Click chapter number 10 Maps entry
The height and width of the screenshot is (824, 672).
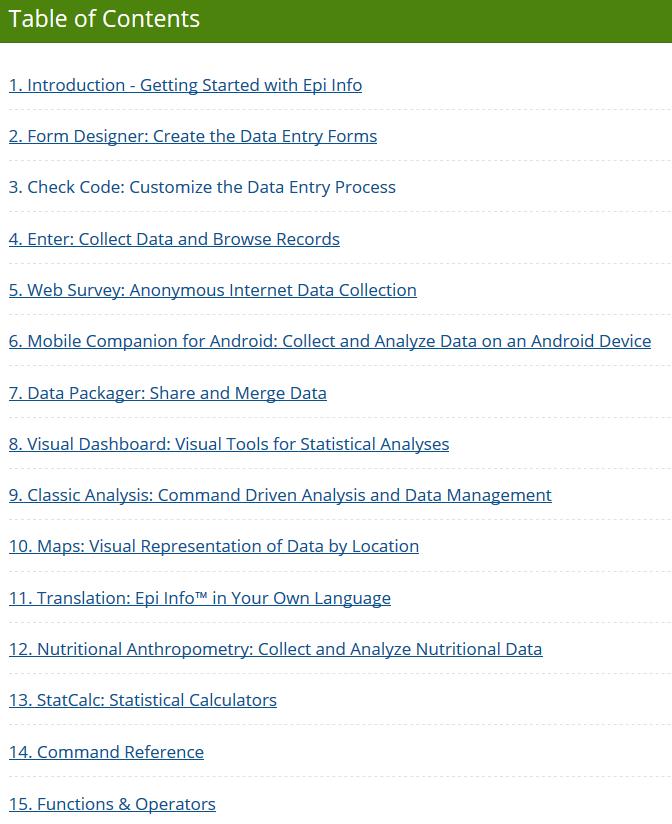pos(22,546)
